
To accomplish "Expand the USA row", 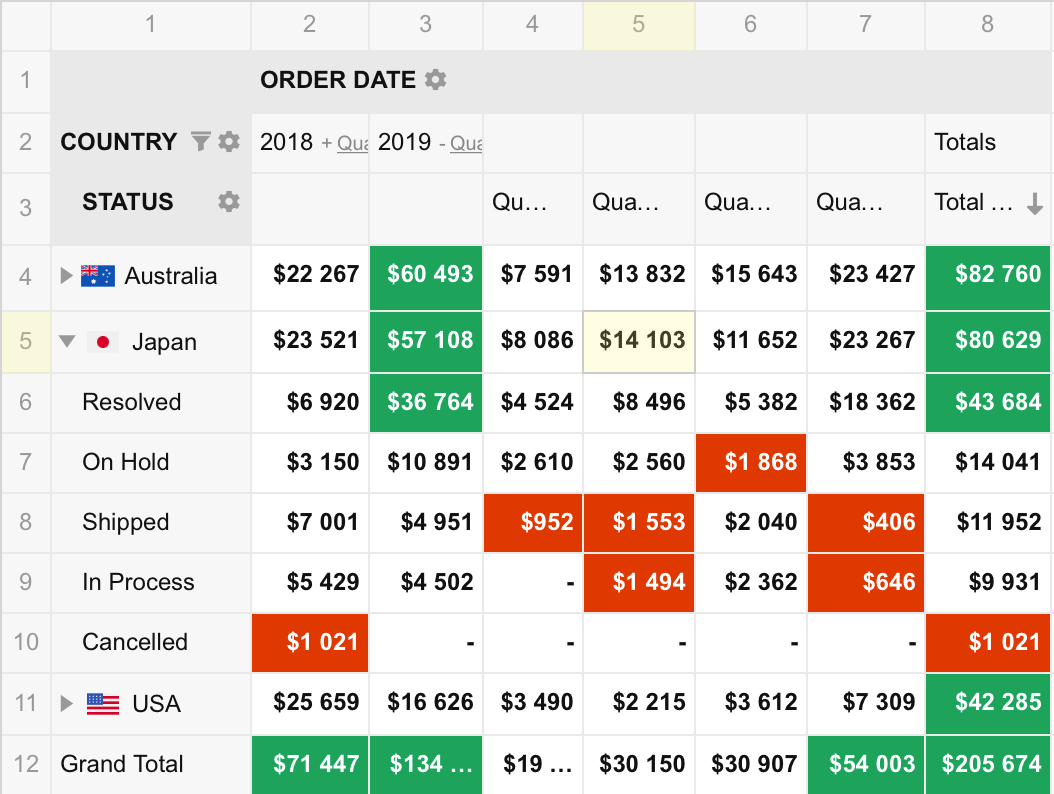I will pyautogui.click(x=64, y=703).
